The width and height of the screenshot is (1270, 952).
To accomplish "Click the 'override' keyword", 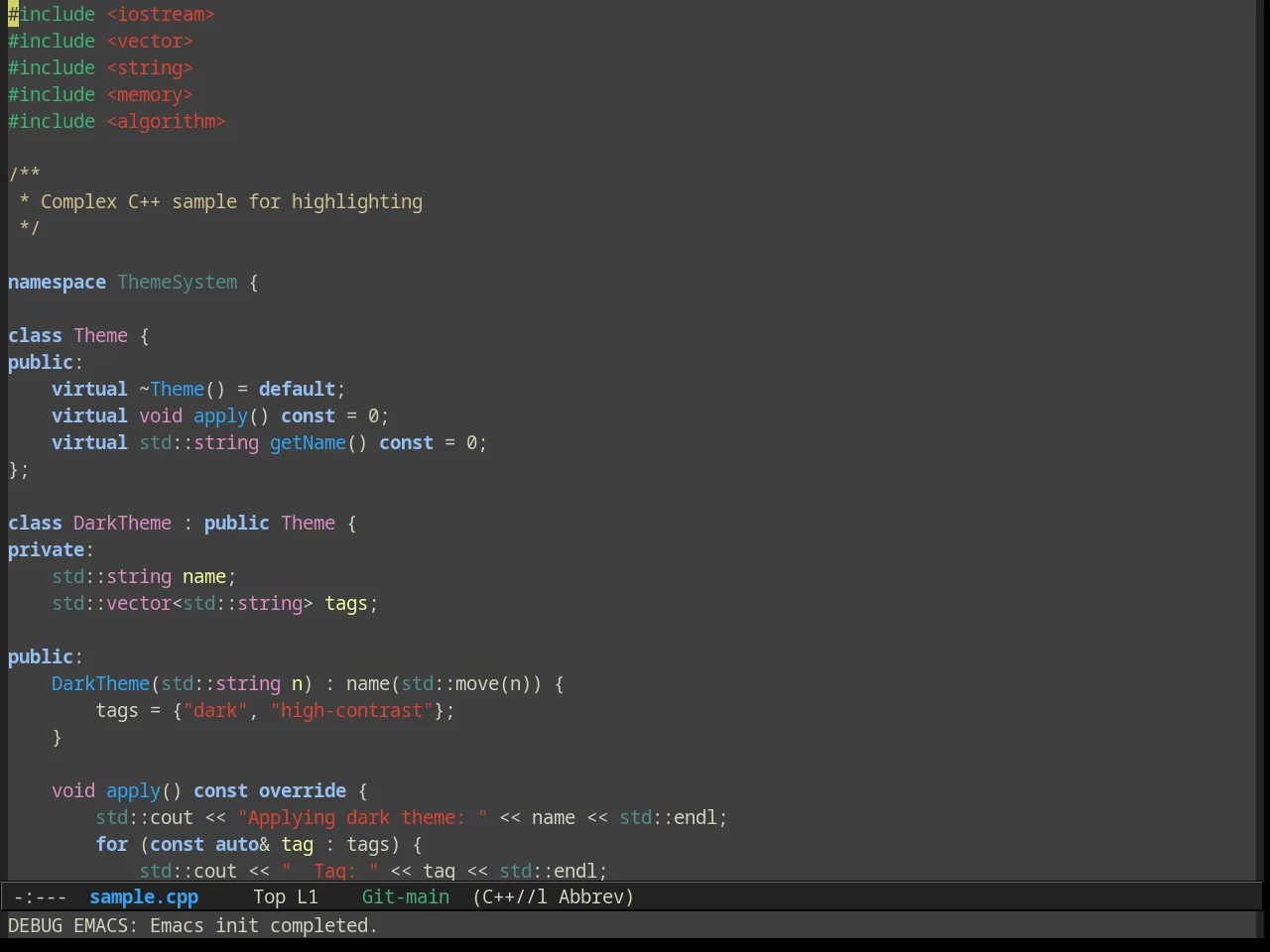I will pos(303,791).
